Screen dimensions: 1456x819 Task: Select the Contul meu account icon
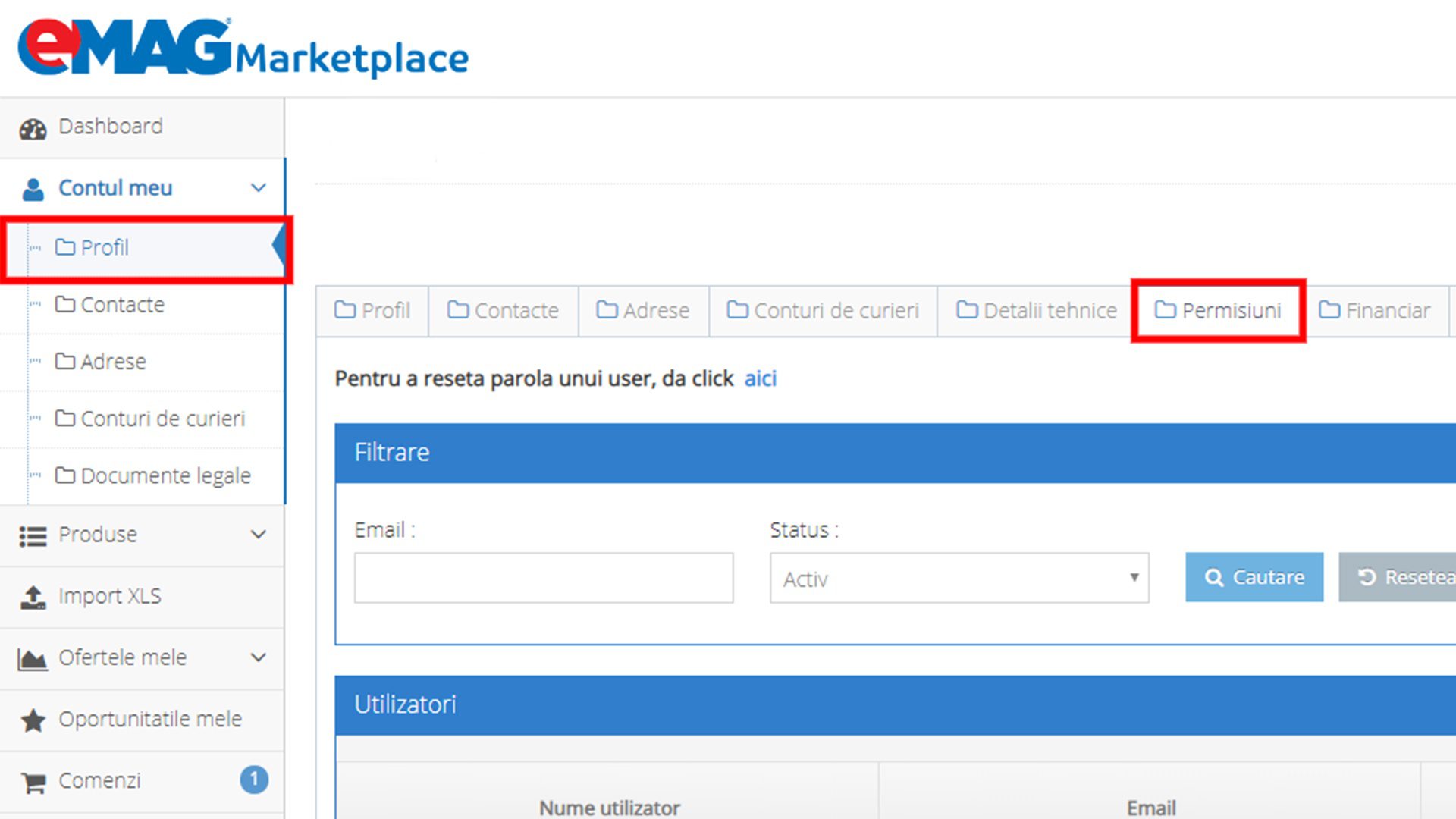(33, 187)
